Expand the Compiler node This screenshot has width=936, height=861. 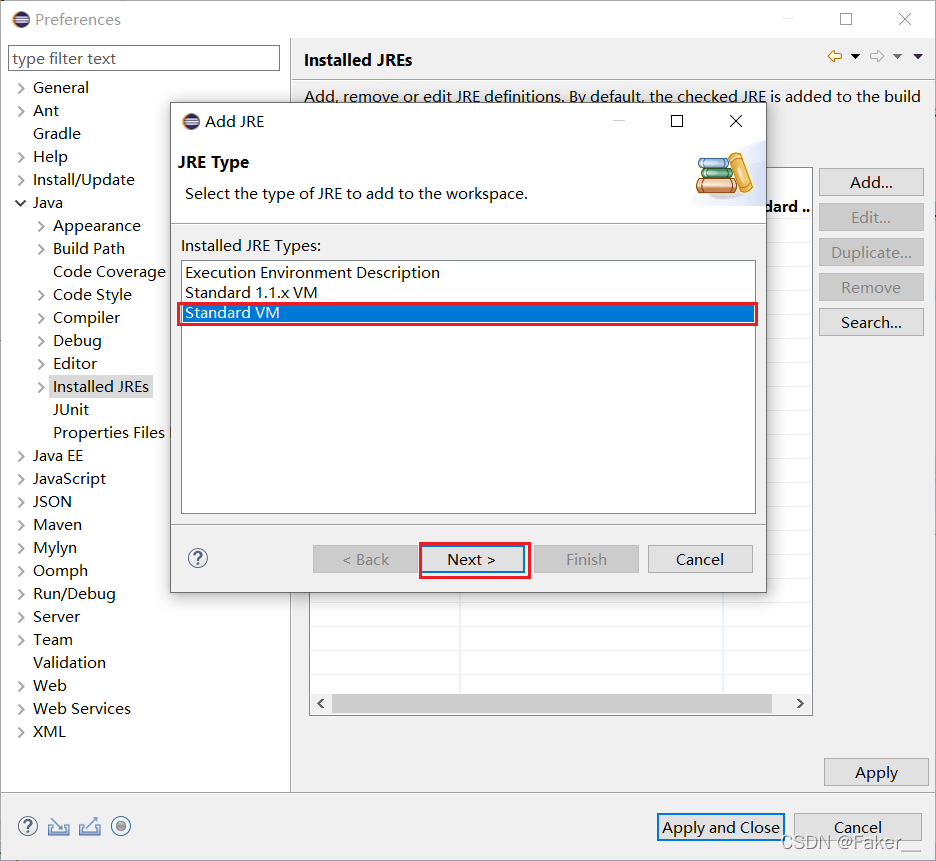[41, 318]
